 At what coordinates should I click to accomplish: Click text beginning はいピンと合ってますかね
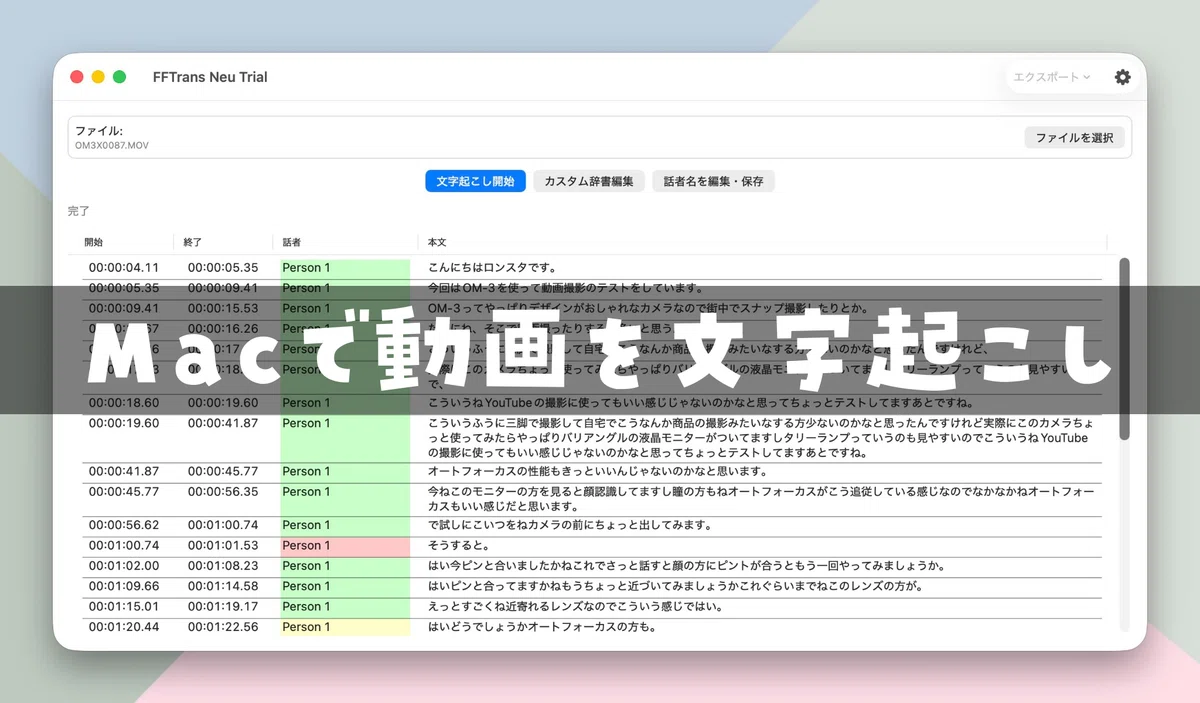click(675, 586)
